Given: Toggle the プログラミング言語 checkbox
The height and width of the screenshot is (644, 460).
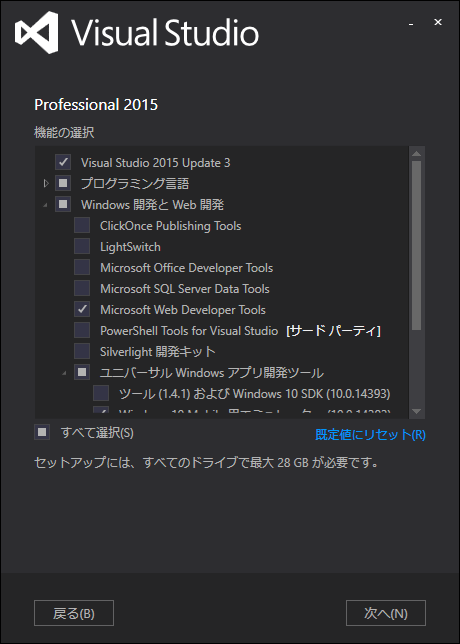Looking at the screenshot, I should click(63, 183).
